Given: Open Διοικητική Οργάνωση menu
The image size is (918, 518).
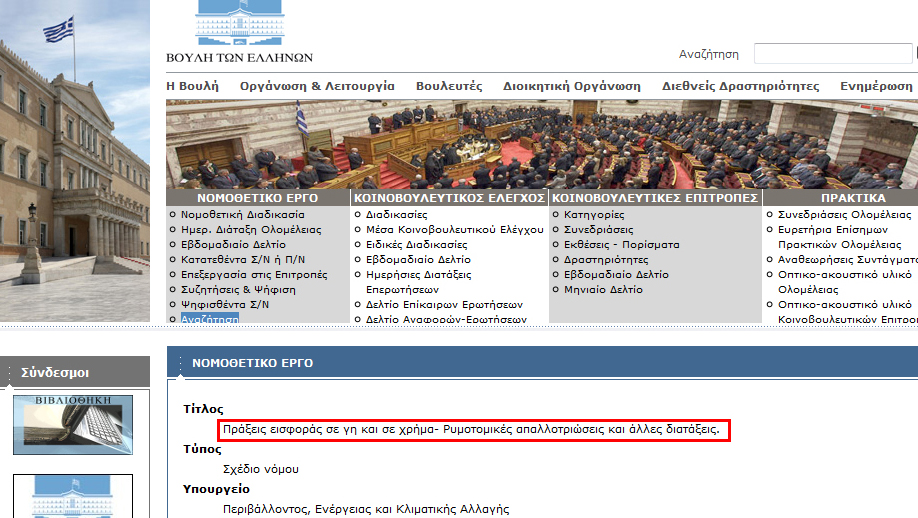Looking at the screenshot, I should tap(572, 86).
